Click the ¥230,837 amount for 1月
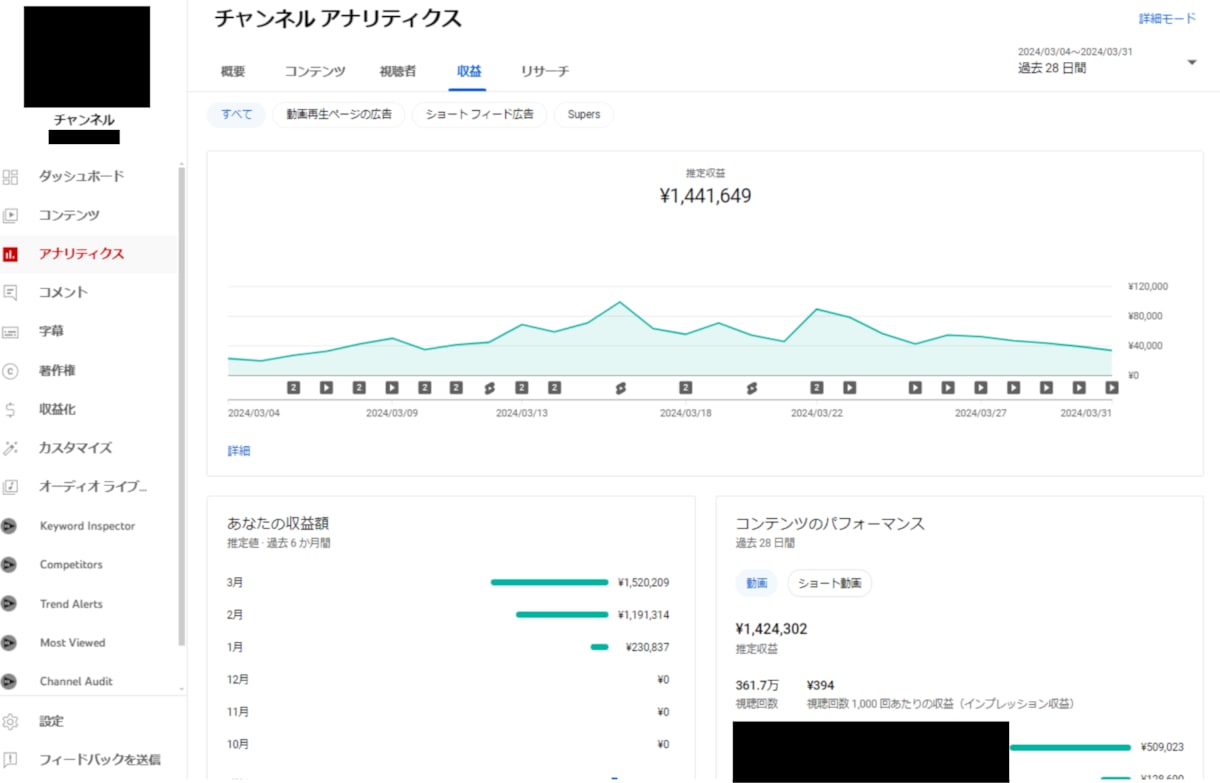Image resolution: width=1220 pixels, height=783 pixels. 647,647
